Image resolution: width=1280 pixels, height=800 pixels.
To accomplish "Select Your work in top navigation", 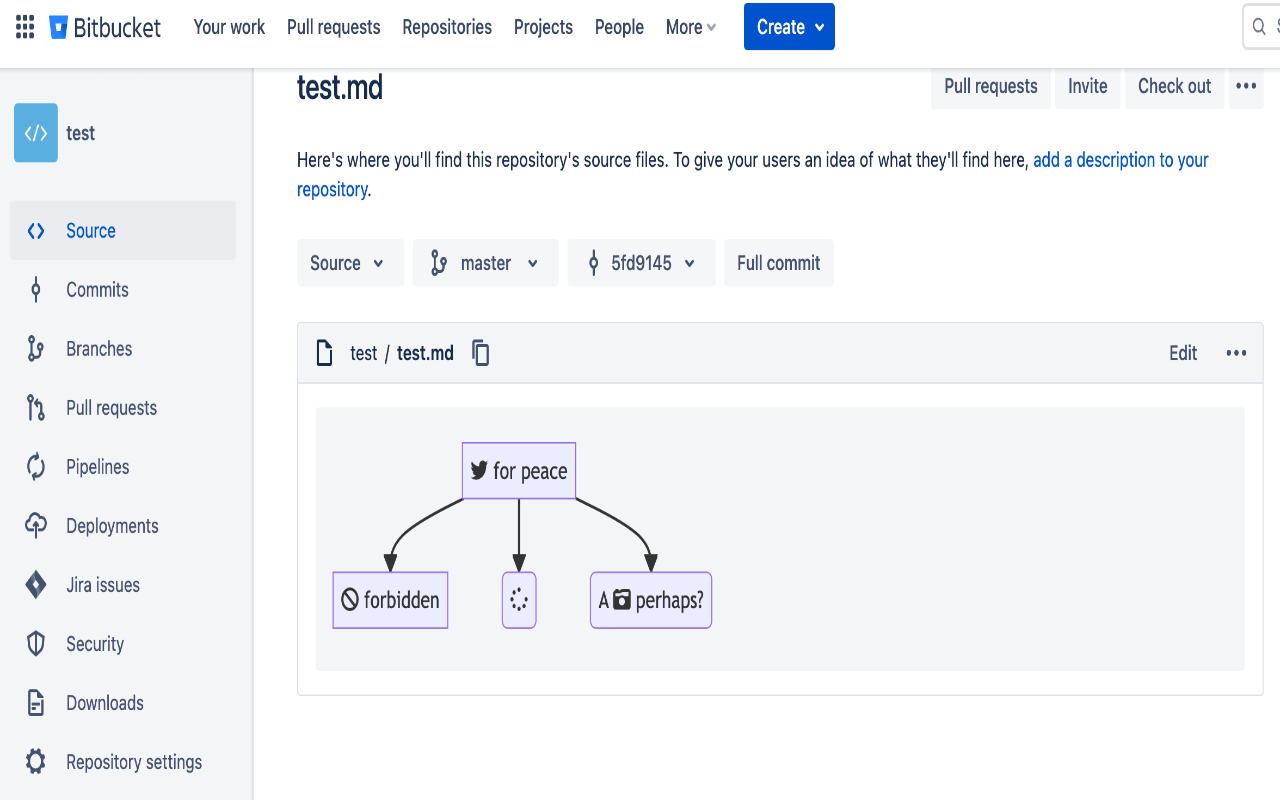I will pos(229,27).
